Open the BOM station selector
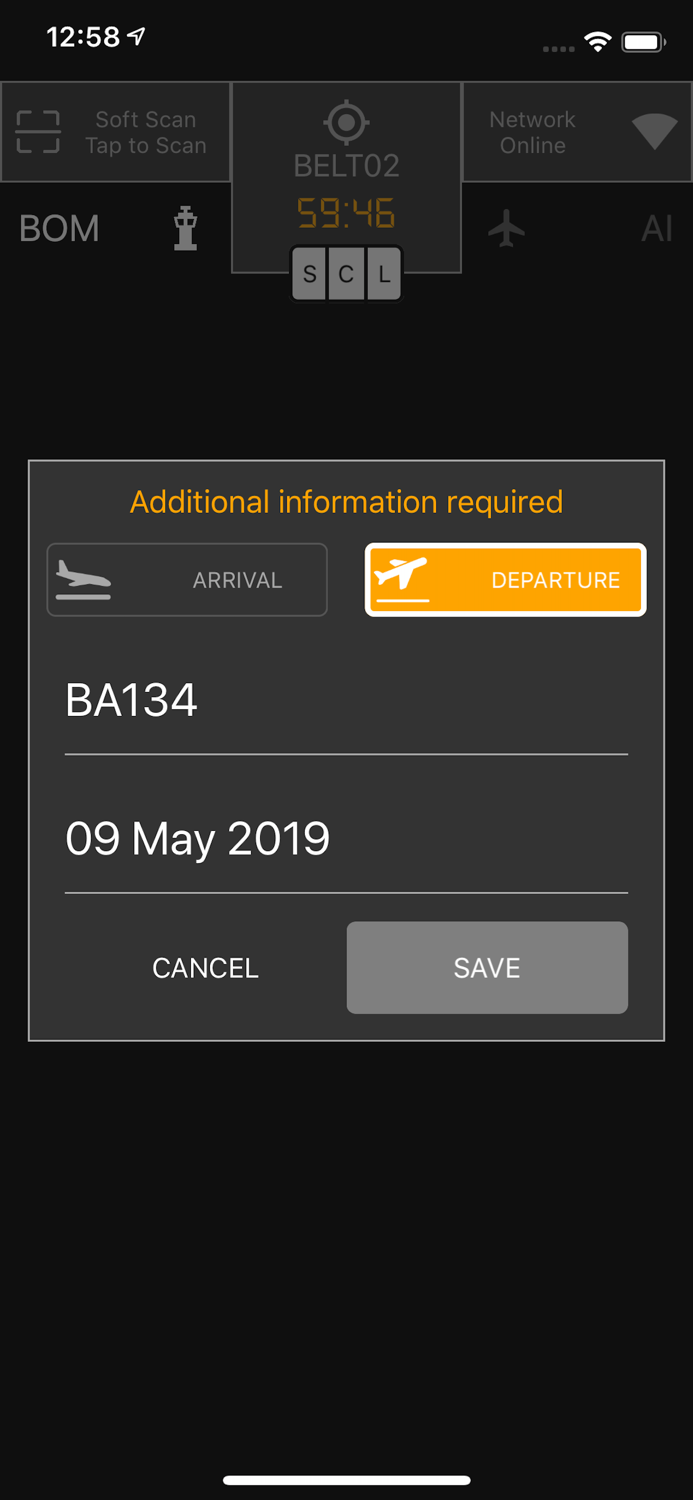Image resolution: width=693 pixels, height=1500 pixels. [58, 228]
